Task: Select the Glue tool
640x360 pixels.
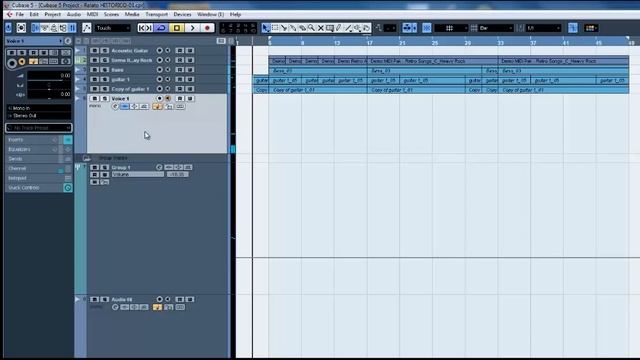Action: (293, 28)
